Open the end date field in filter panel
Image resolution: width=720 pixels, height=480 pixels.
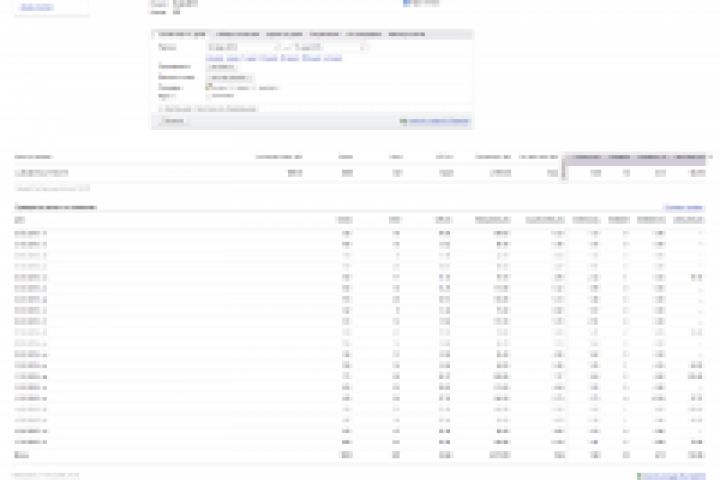(x=331, y=47)
